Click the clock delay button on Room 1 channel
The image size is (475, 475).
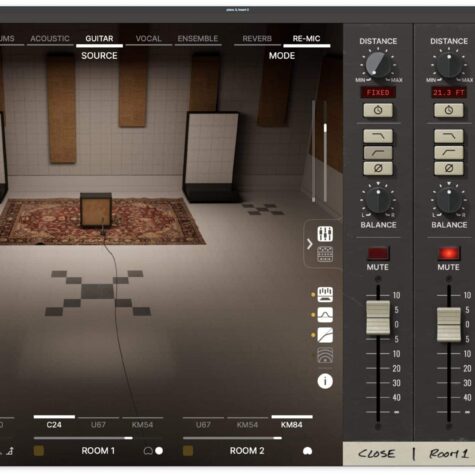pos(449,110)
